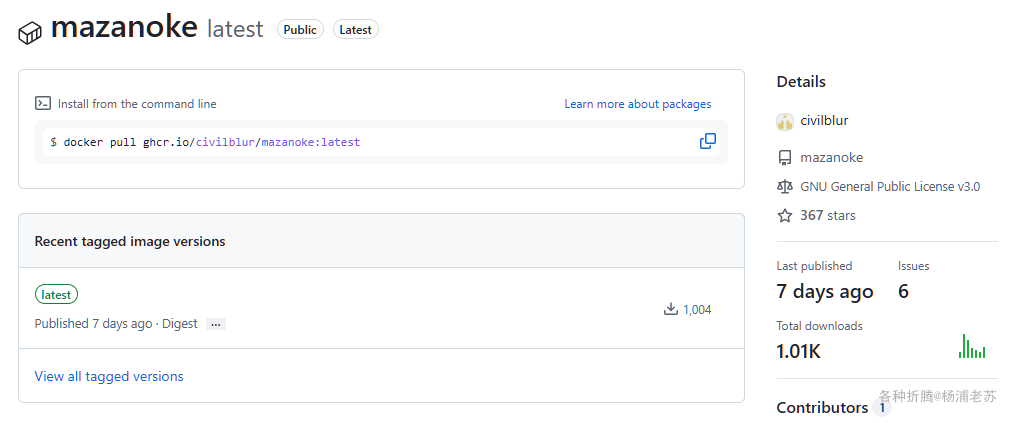1018x423 pixels.
Task: Click the Public badge in title
Action: pos(300,30)
